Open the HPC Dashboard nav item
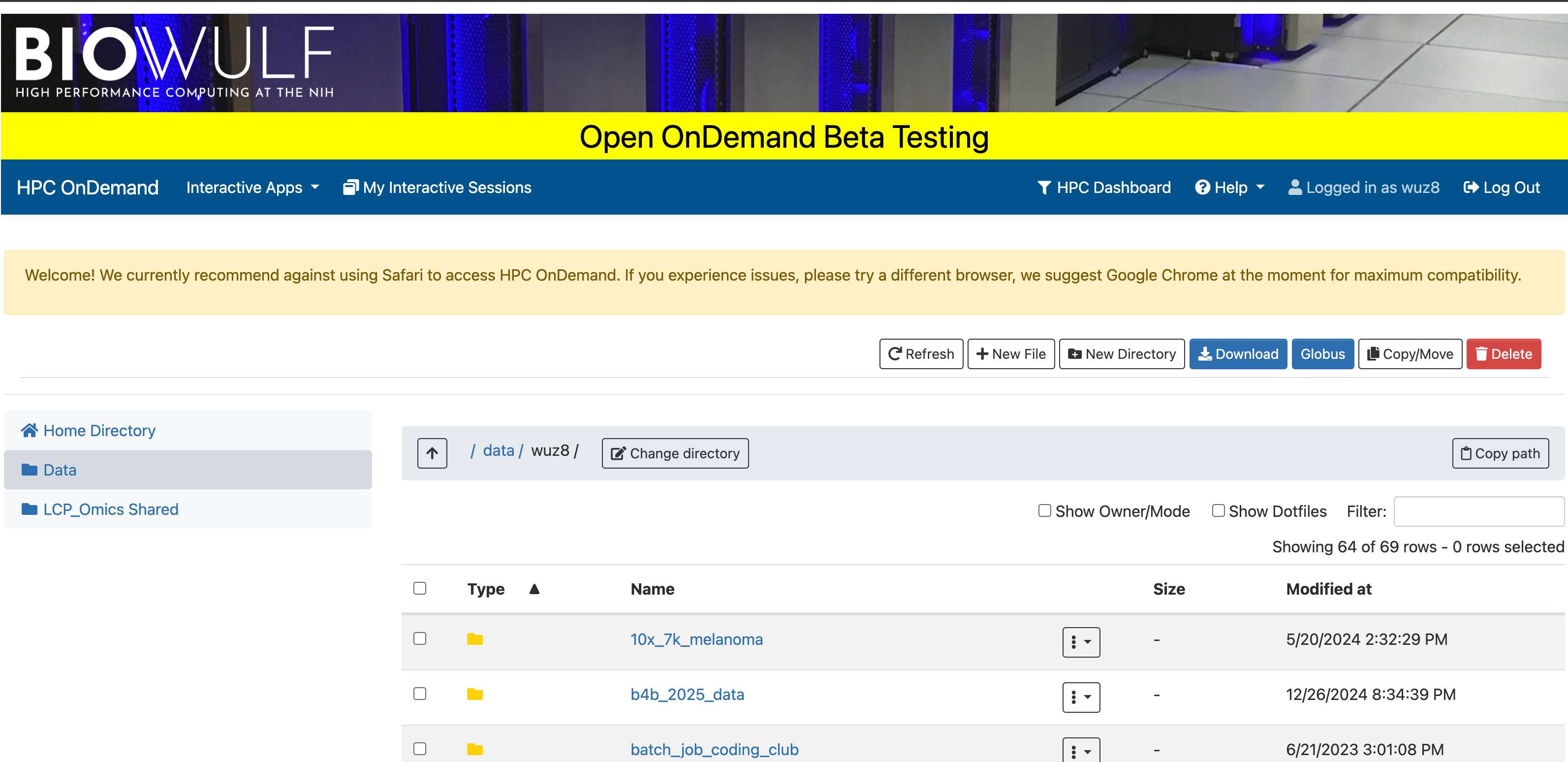 point(1103,188)
